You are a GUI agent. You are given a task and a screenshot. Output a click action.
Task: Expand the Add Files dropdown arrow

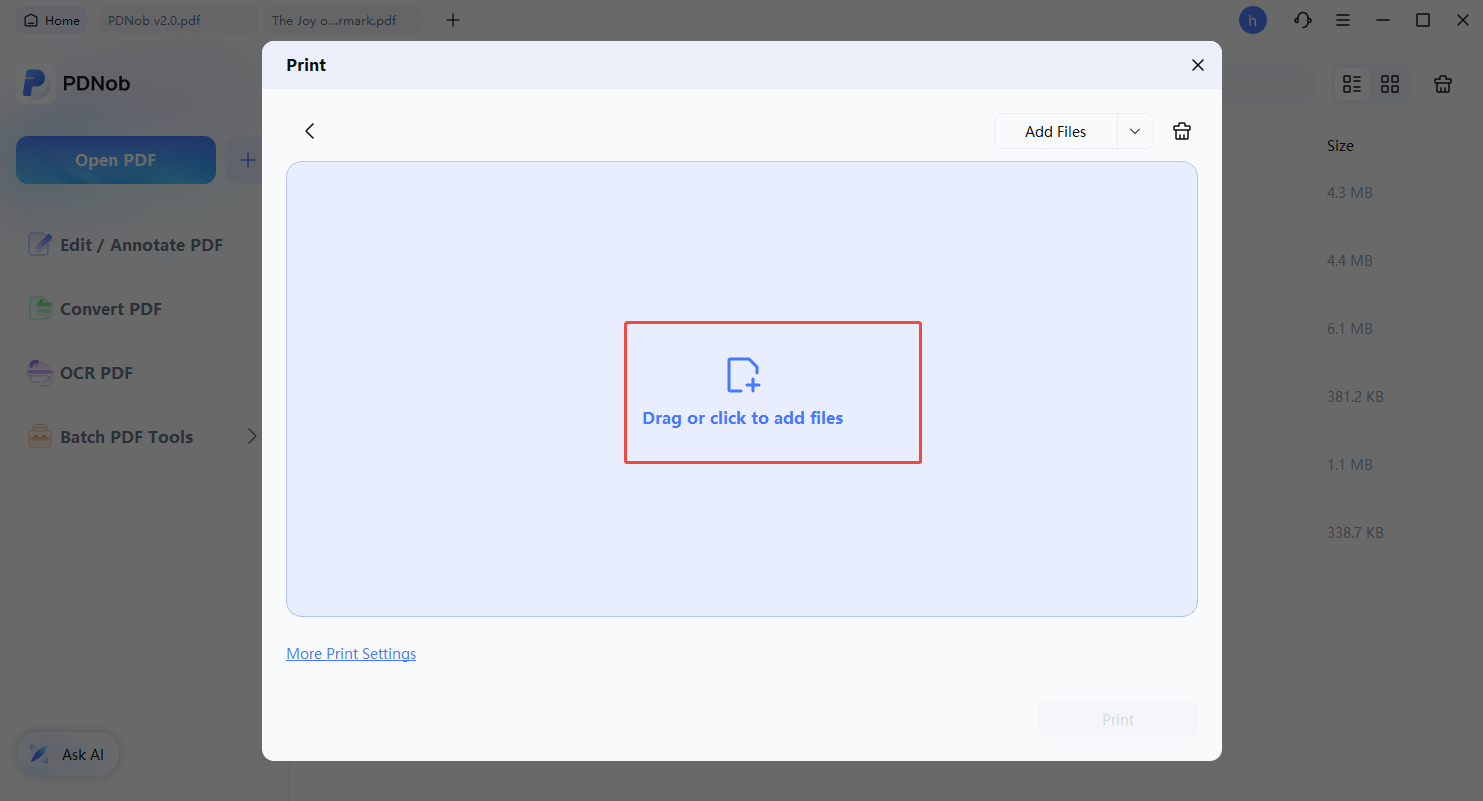coord(1135,130)
